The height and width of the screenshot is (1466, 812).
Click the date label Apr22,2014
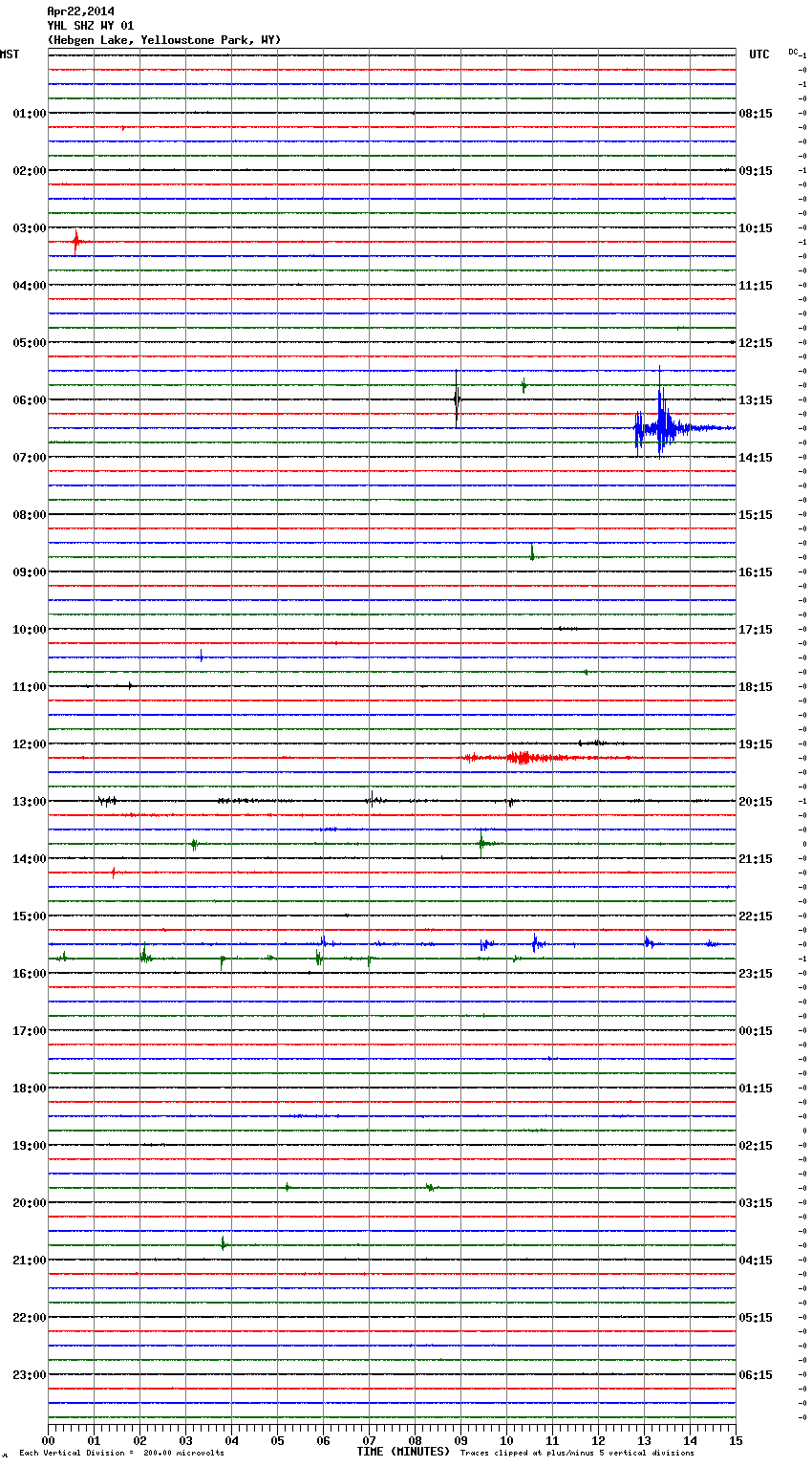[x=80, y=11]
